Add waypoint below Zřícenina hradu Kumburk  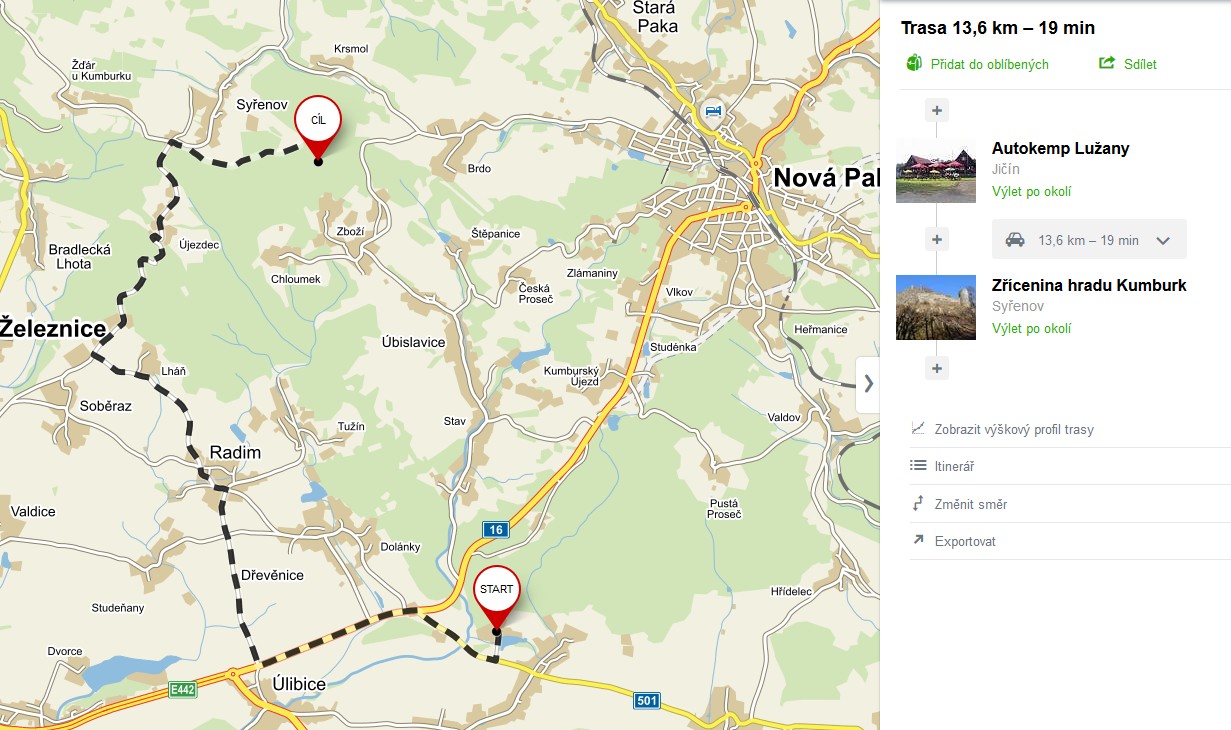936,368
